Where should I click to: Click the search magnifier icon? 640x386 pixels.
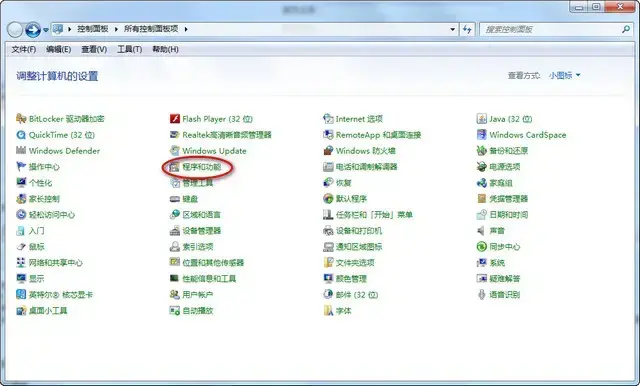[626, 29]
